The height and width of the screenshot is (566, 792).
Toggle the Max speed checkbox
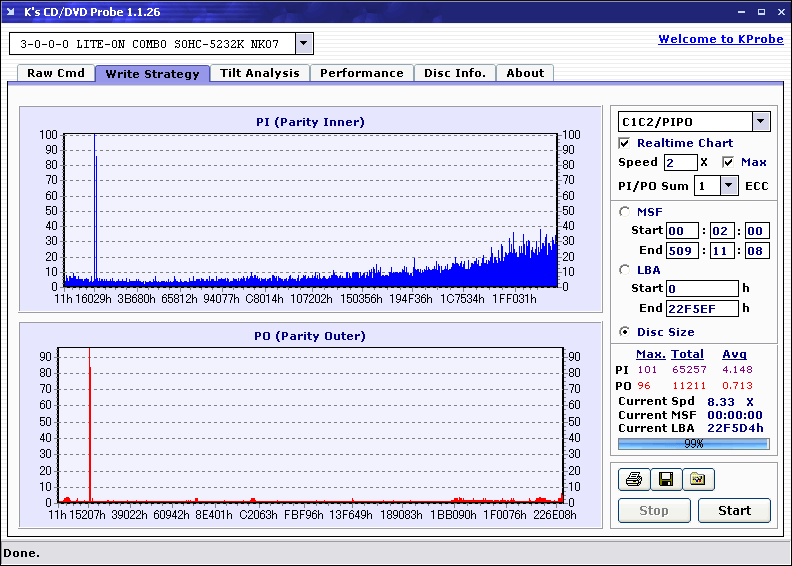[728, 162]
